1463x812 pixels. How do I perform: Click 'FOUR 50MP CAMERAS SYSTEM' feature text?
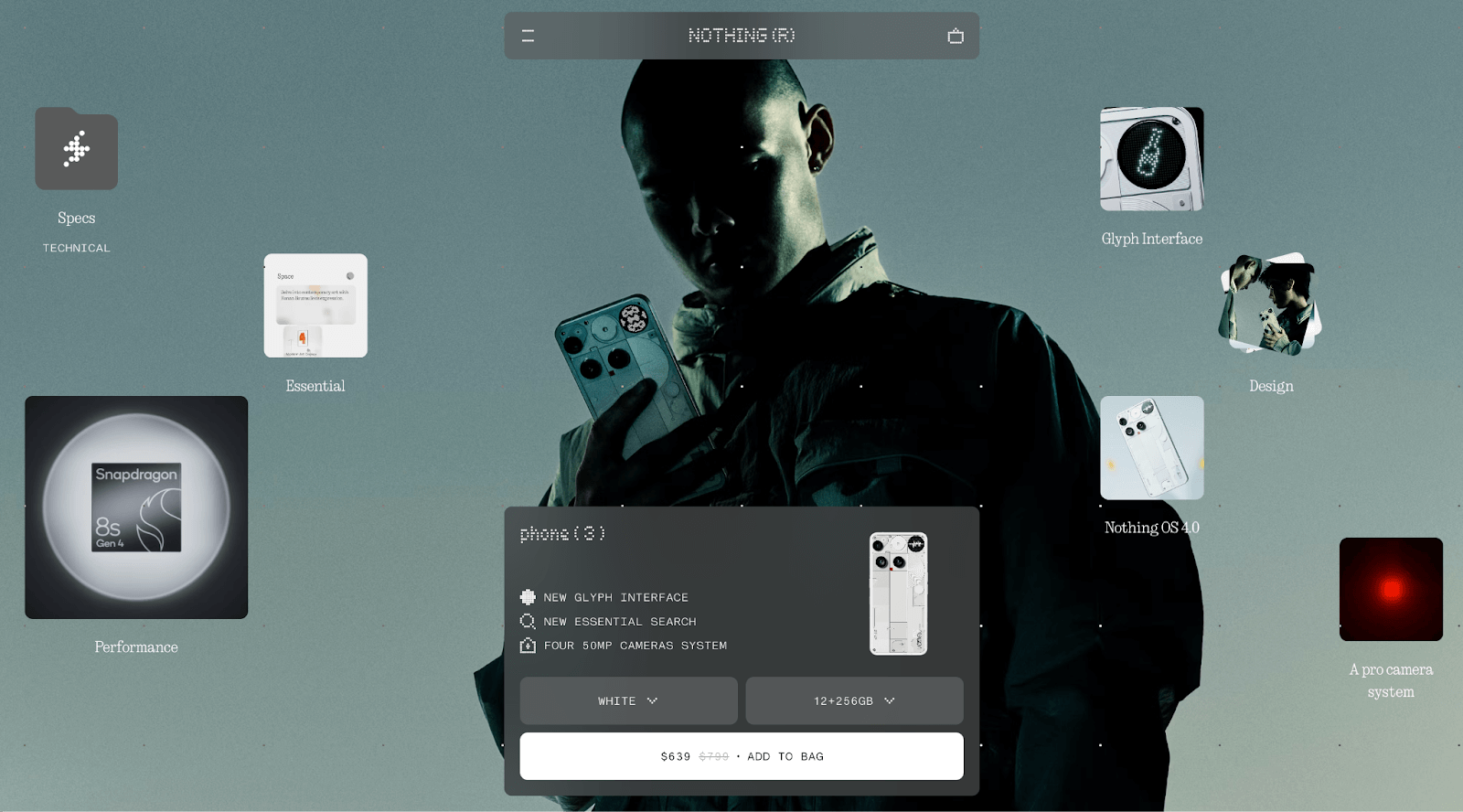[x=635, y=646]
